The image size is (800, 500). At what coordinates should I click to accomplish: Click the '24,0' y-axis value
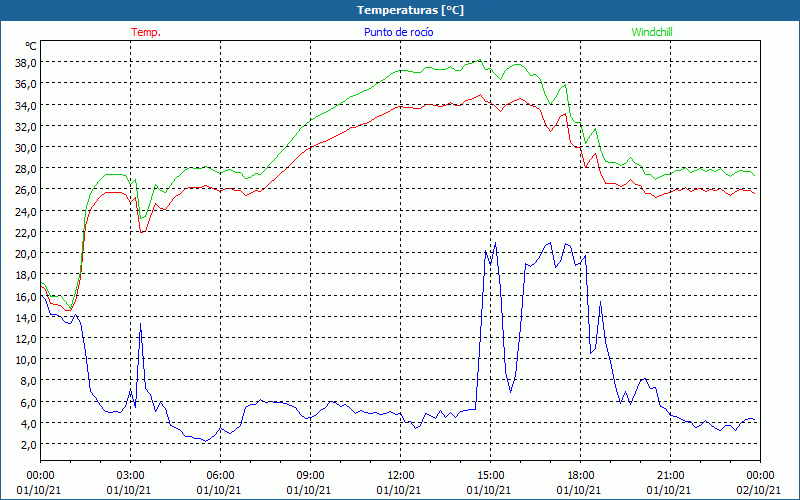point(27,211)
